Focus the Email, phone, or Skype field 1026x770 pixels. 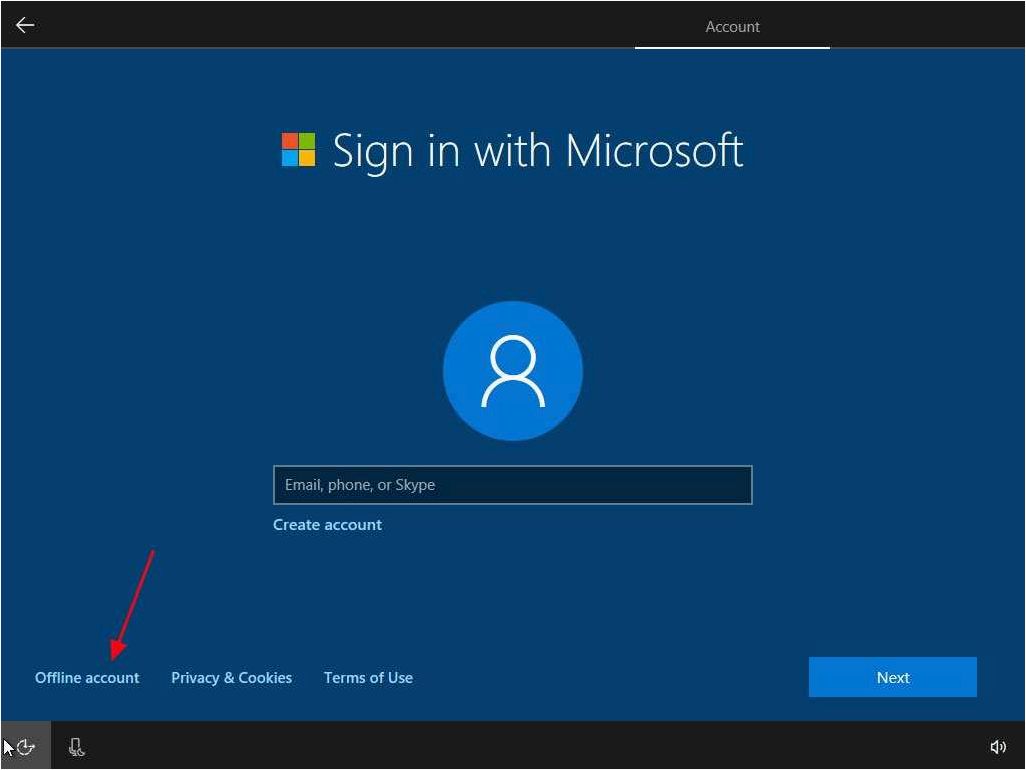point(513,485)
